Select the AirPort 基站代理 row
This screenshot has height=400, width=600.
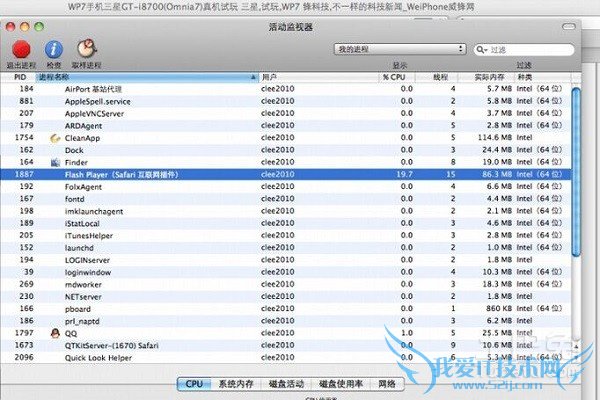tap(285, 89)
